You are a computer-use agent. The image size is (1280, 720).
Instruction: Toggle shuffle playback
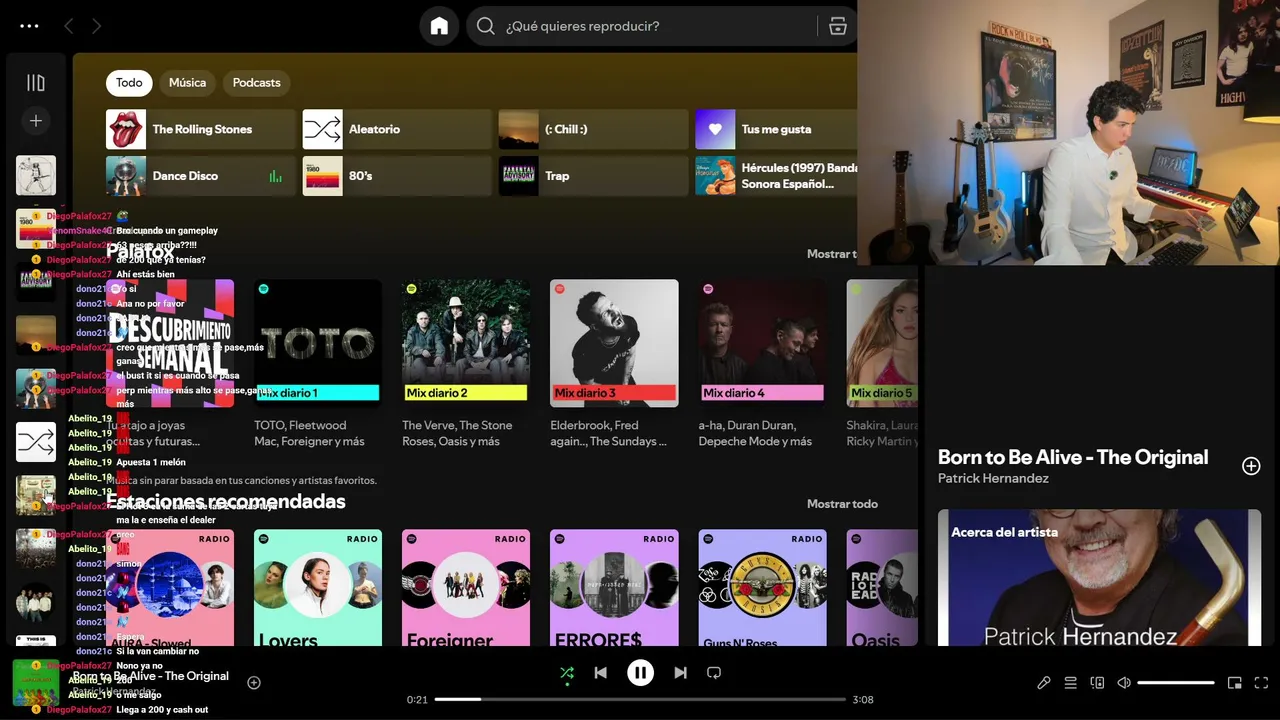click(x=567, y=673)
